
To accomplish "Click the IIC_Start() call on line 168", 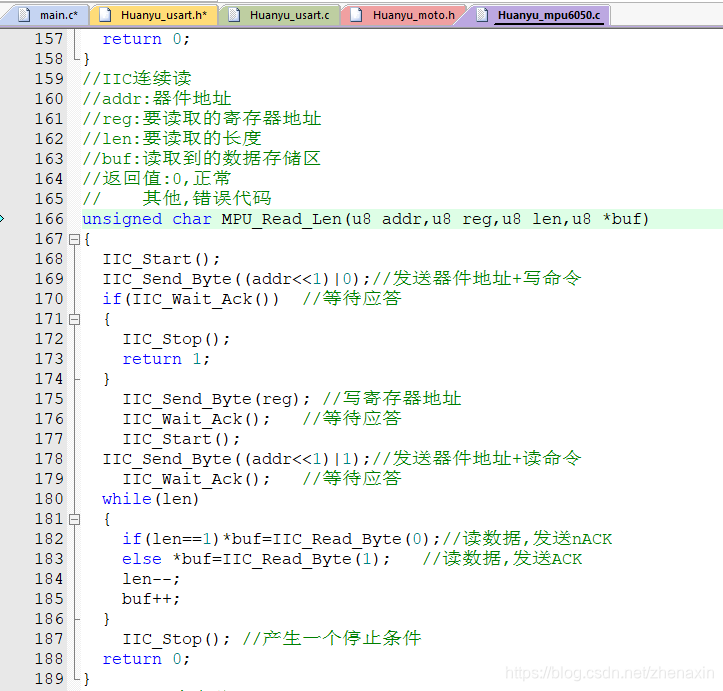I will click(161, 260).
